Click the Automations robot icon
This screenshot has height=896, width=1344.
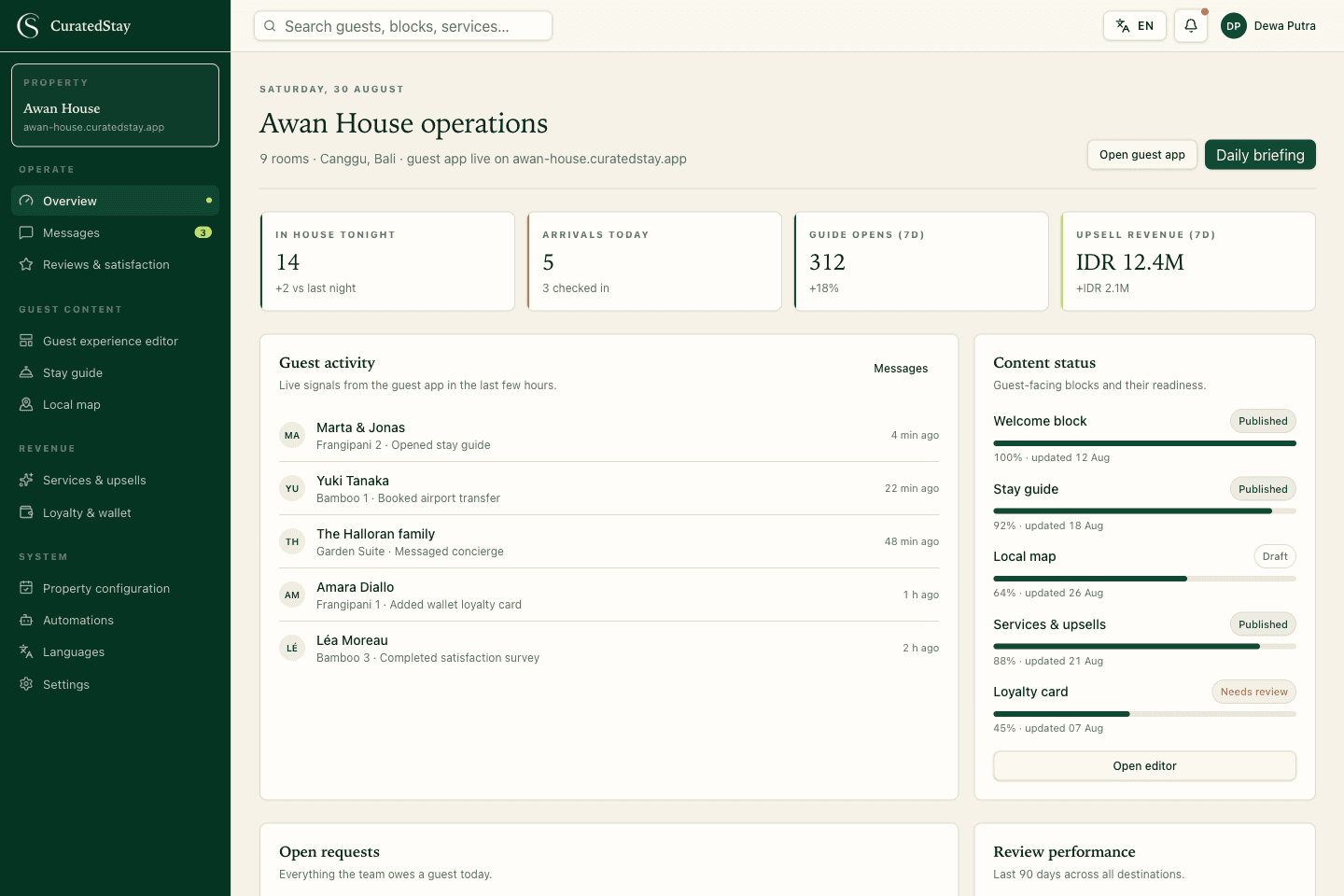click(x=26, y=620)
